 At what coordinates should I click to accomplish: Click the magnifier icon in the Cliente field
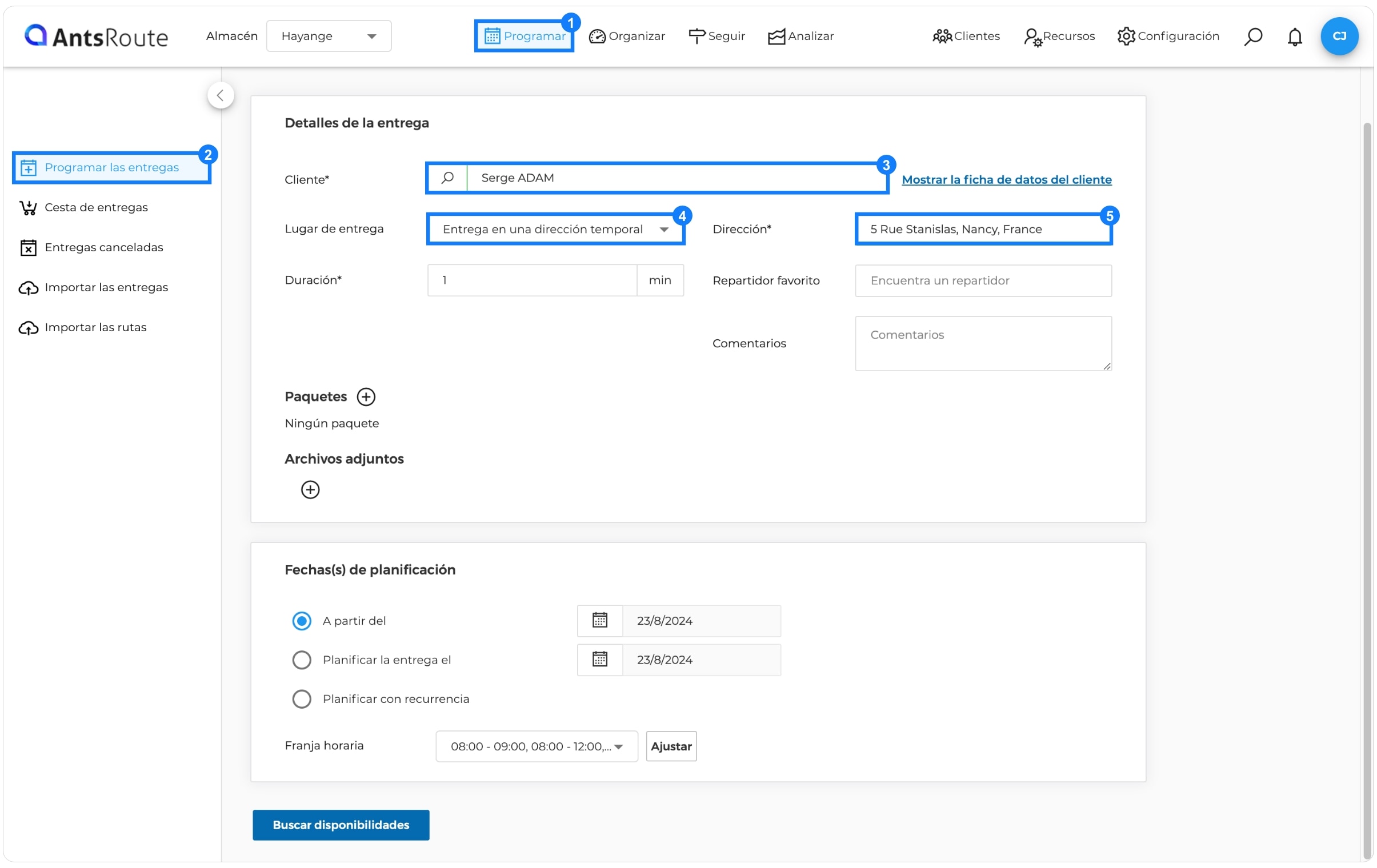click(447, 178)
